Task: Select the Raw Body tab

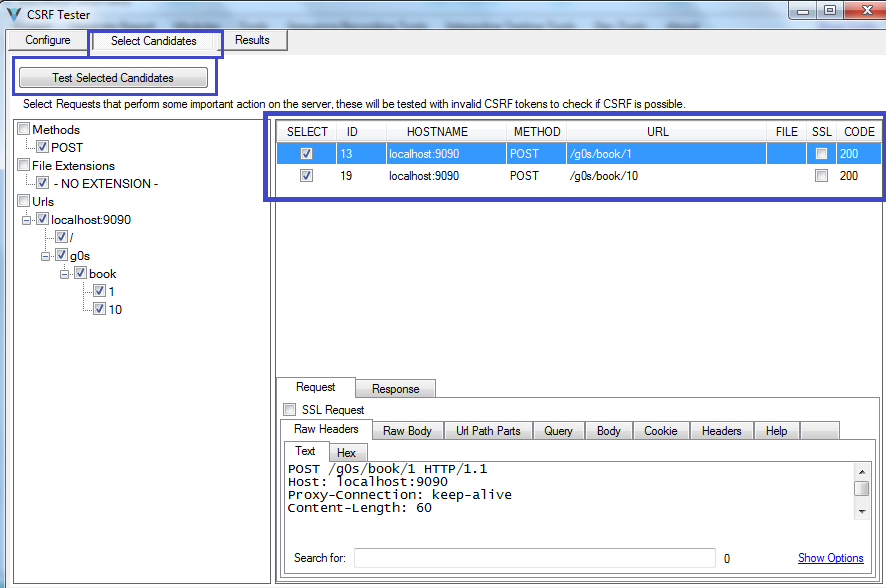Action: pos(406,430)
